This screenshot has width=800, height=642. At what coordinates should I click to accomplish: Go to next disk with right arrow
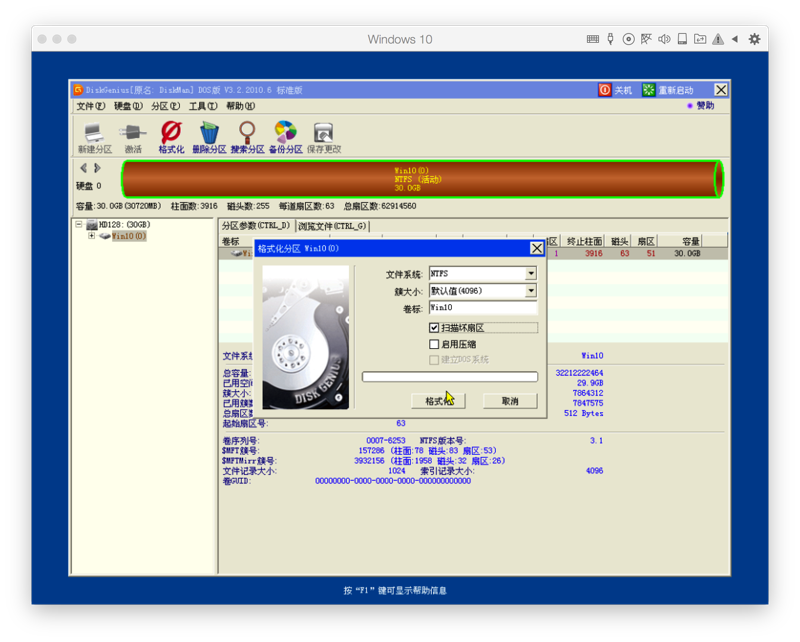tap(97, 168)
